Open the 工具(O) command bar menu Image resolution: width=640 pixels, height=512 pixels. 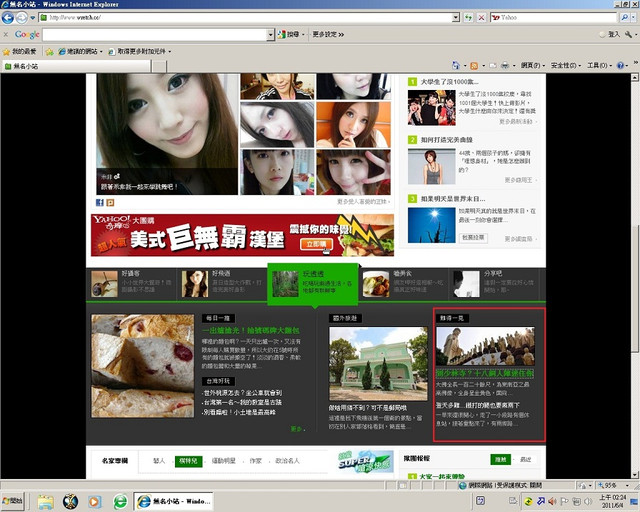(599, 65)
